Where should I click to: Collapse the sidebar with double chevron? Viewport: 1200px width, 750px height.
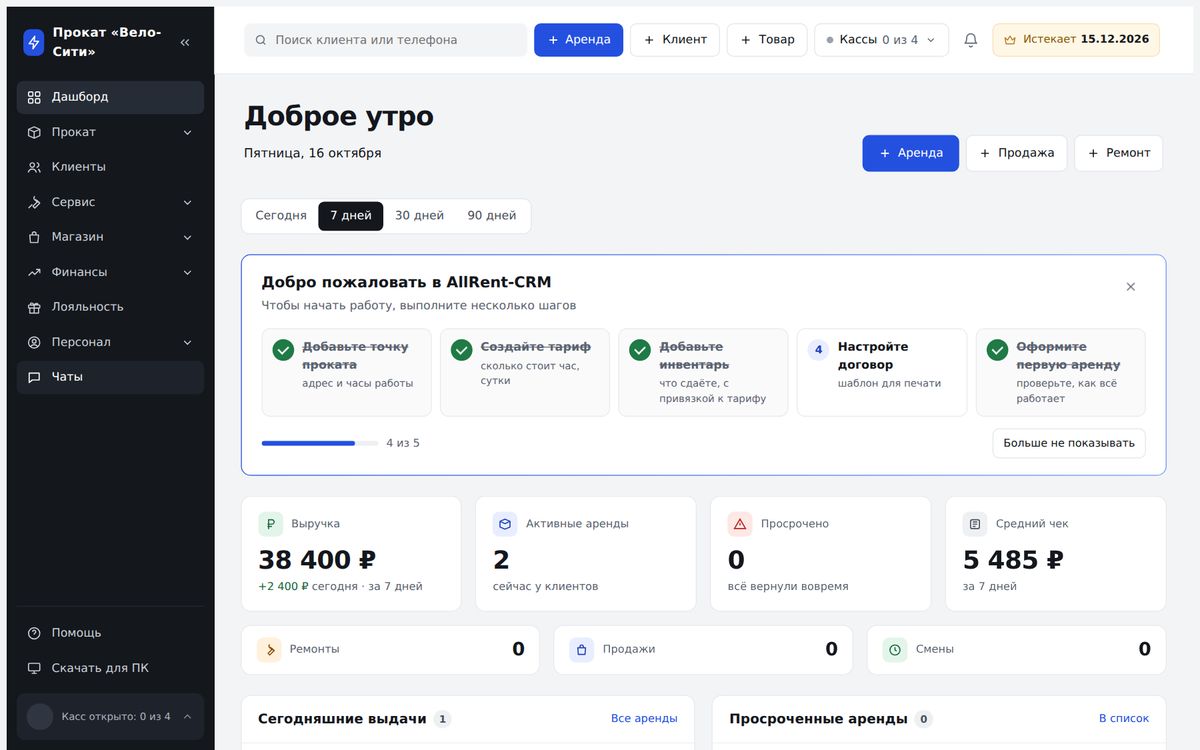click(185, 42)
